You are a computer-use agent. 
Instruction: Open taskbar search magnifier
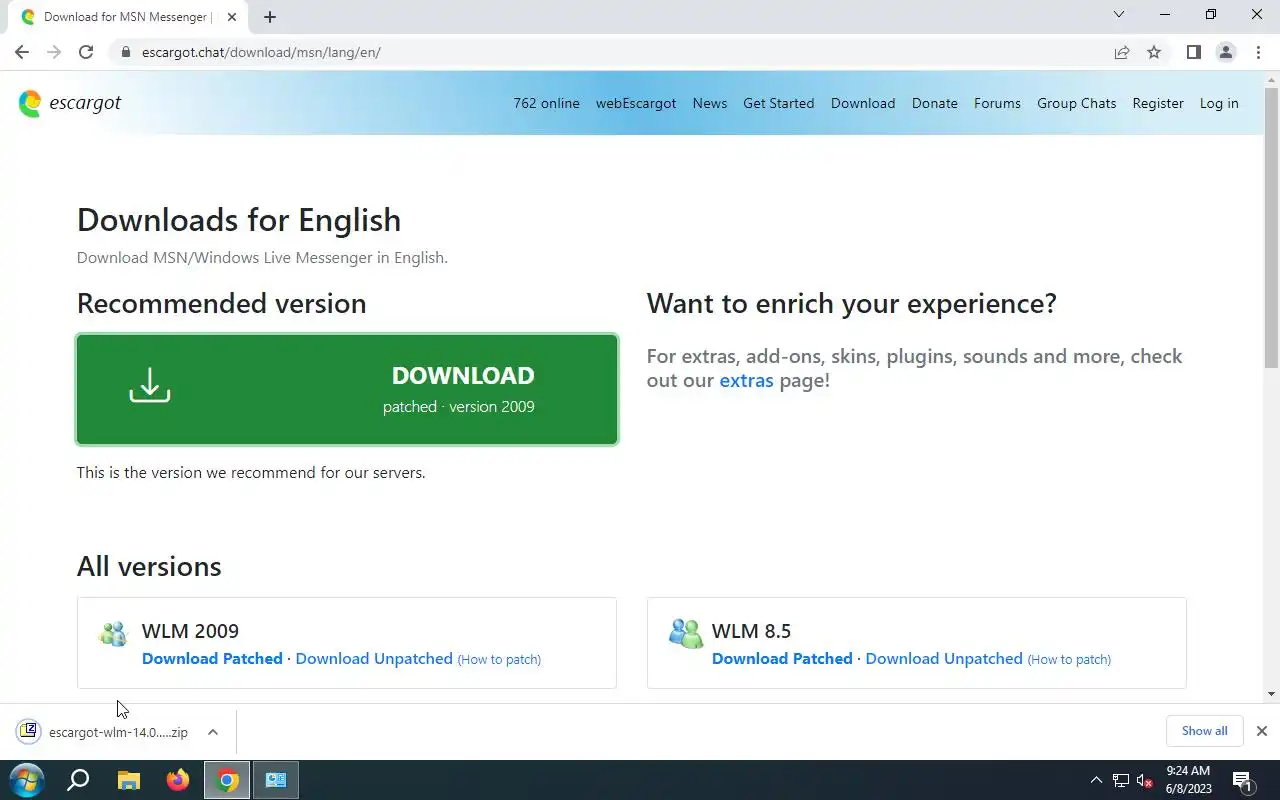pyautogui.click(x=78, y=780)
